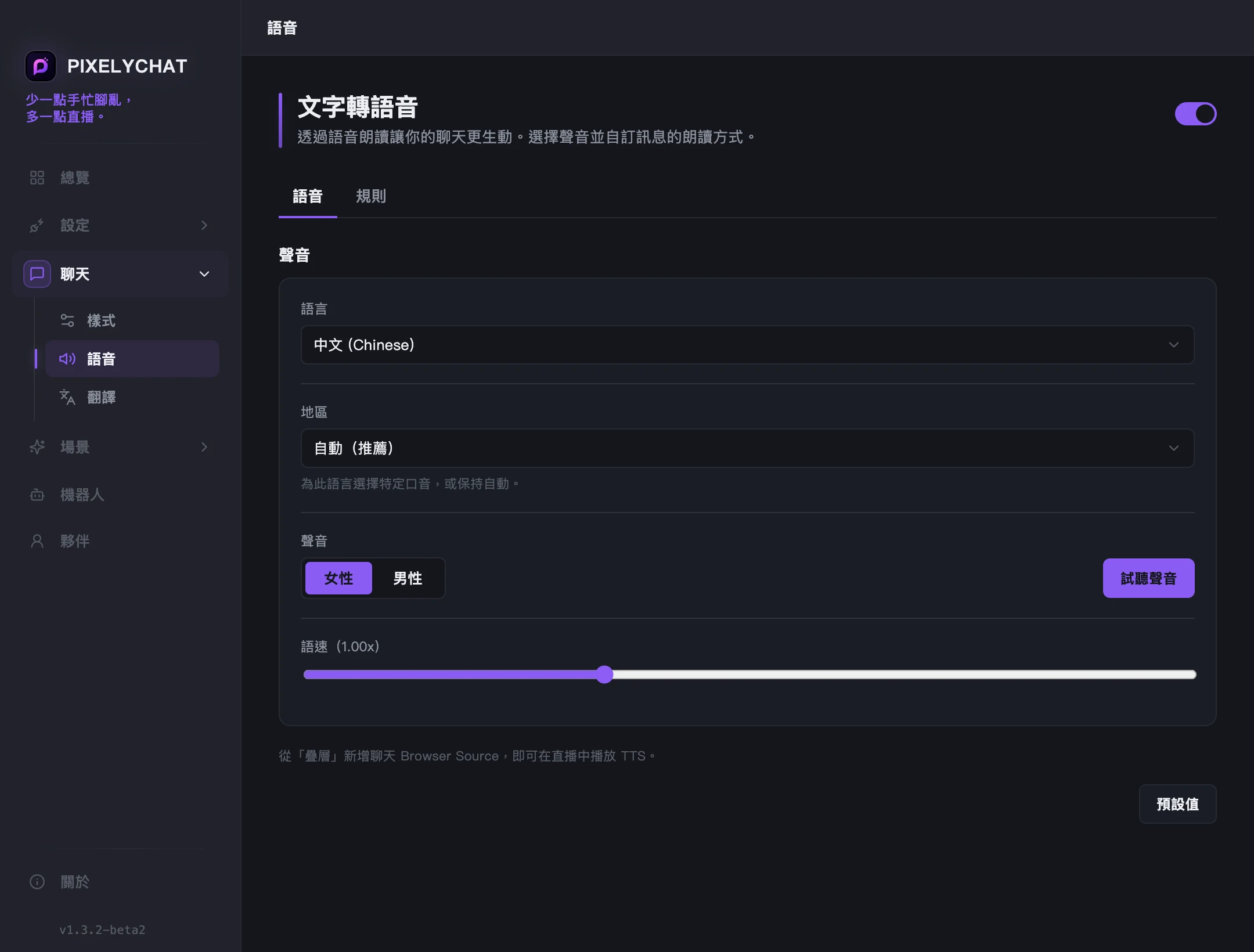Click the style (樣式) sliders icon
This screenshot has width=1254, height=952.
pos(67,320)
